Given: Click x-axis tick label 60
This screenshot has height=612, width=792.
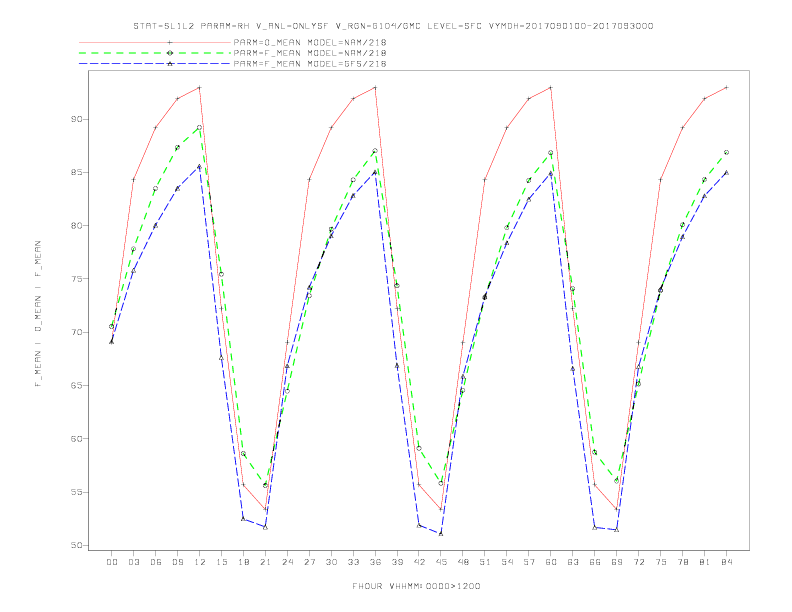Looking at the screenshot, I should point(551,562).
